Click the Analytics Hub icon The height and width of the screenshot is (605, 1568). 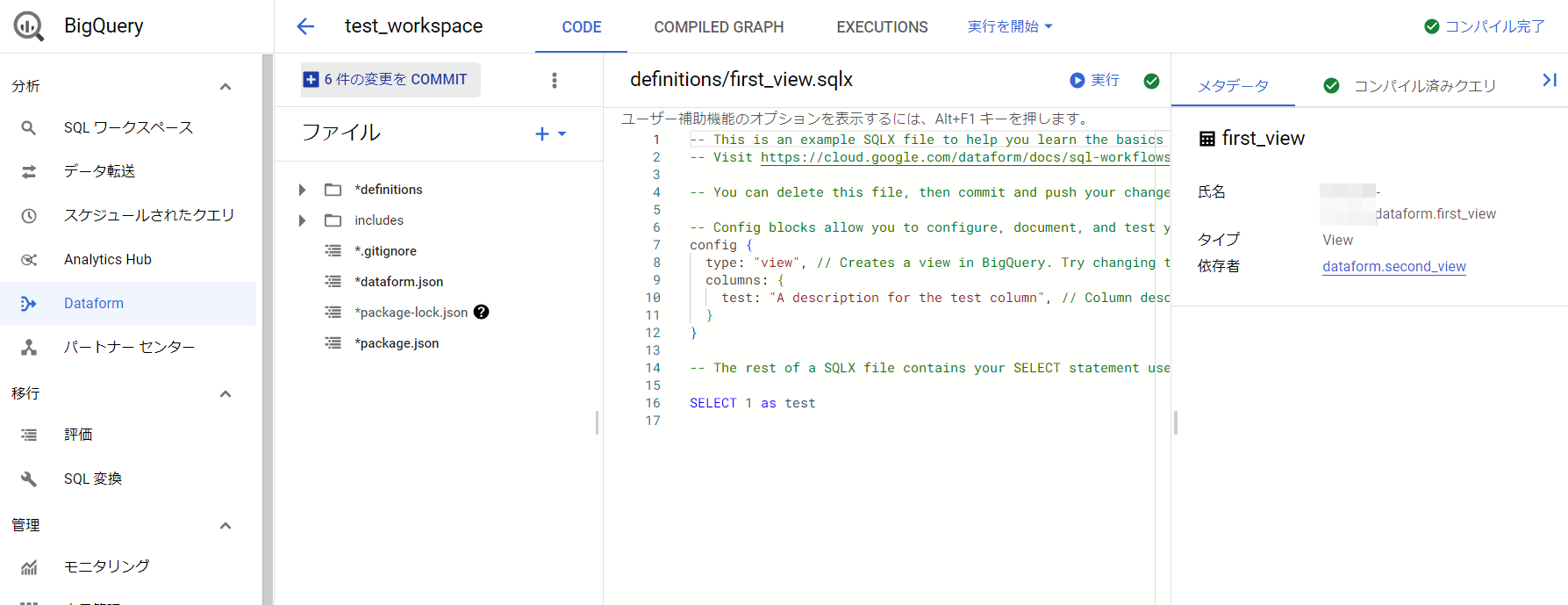(29, 260)
